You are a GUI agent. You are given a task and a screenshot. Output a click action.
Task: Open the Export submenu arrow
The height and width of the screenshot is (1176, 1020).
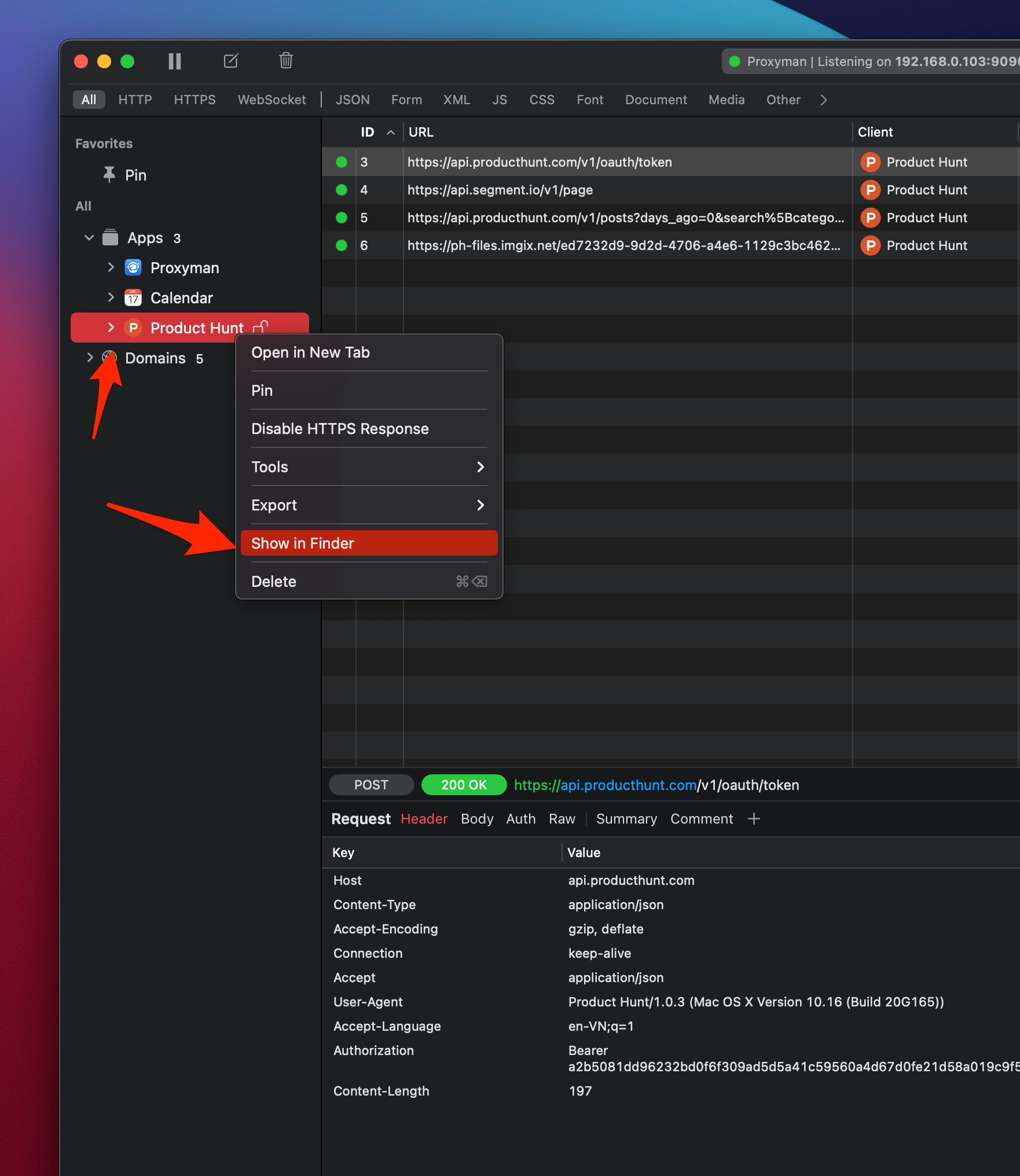(x=480, y=505)
